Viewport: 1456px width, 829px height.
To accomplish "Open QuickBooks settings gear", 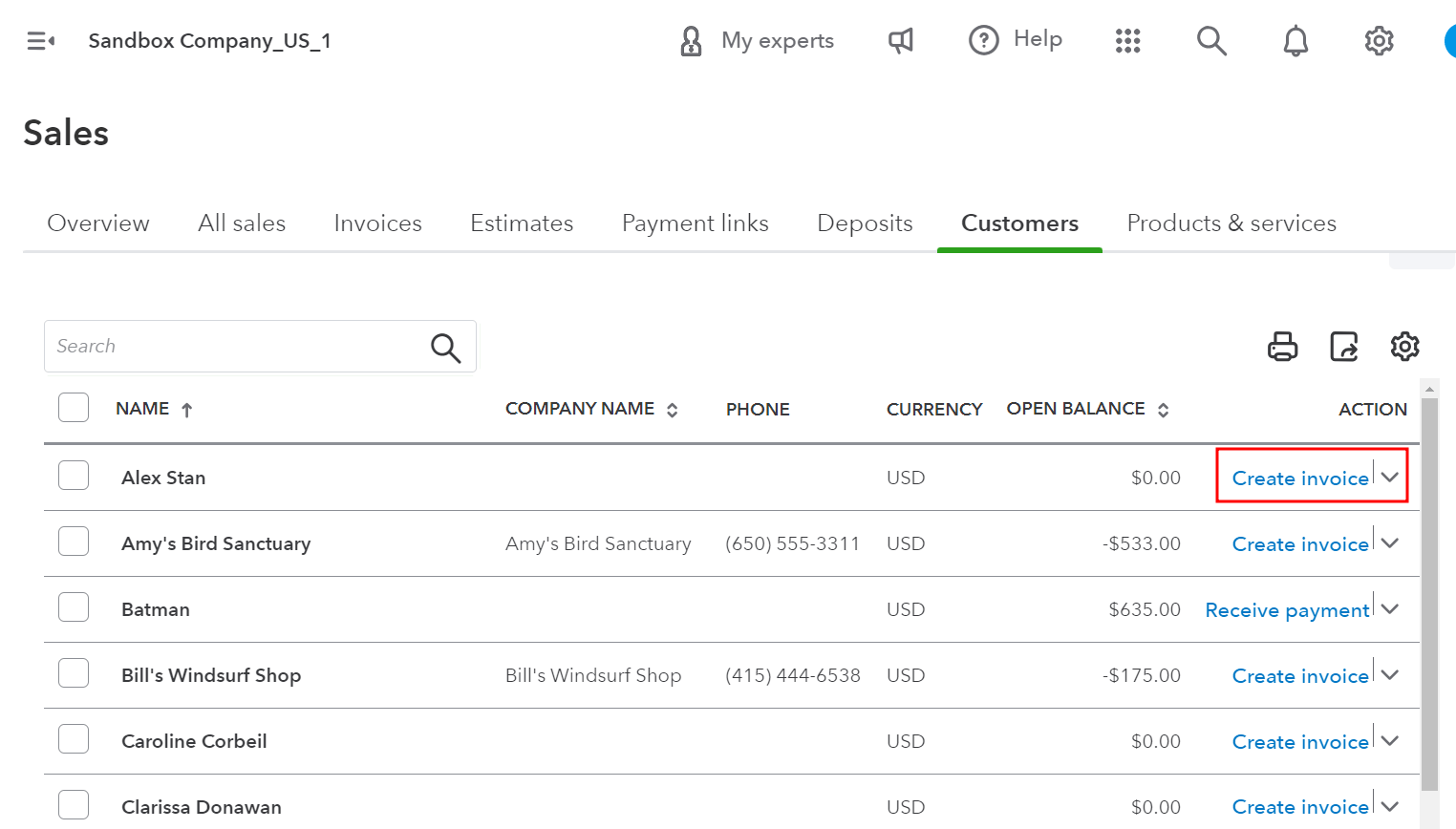I will pyautogui.click(x=1379, y=40).
